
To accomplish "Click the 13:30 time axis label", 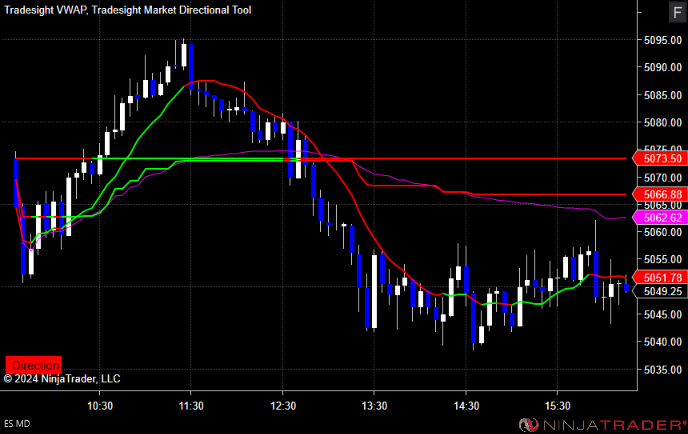I will coord(374,405).
